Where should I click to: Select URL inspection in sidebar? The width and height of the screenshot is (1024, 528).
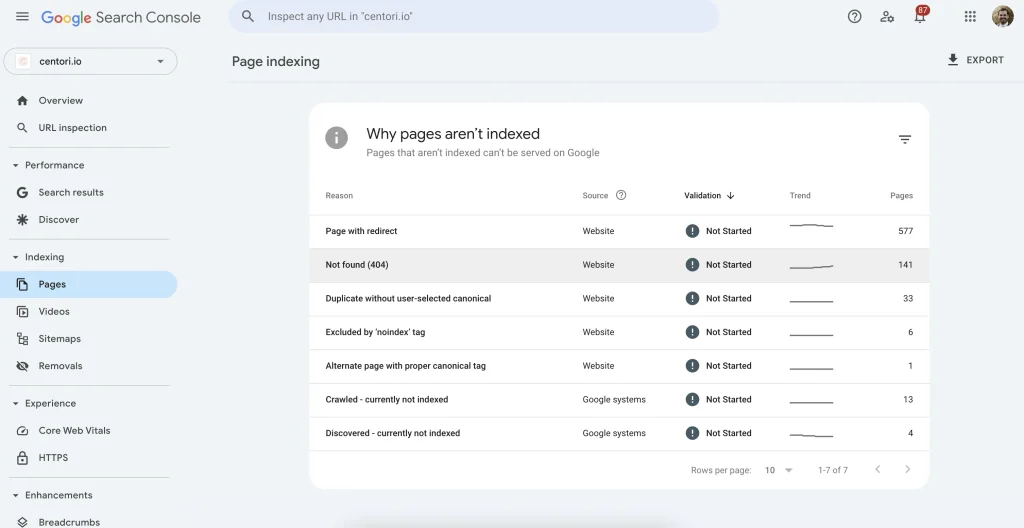coord(72,128)
